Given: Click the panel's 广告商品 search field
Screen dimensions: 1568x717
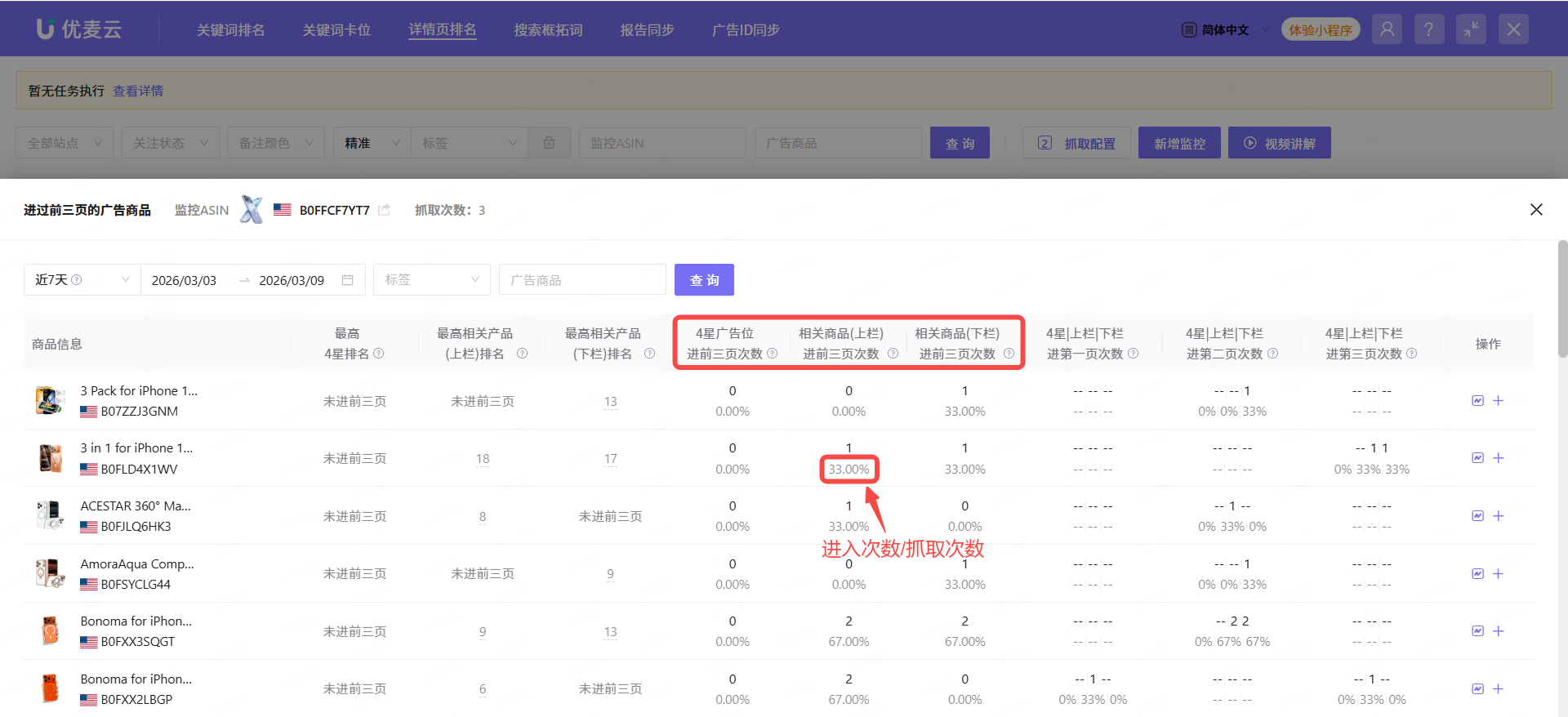Looking at the screenshot, I should point(582,280).
